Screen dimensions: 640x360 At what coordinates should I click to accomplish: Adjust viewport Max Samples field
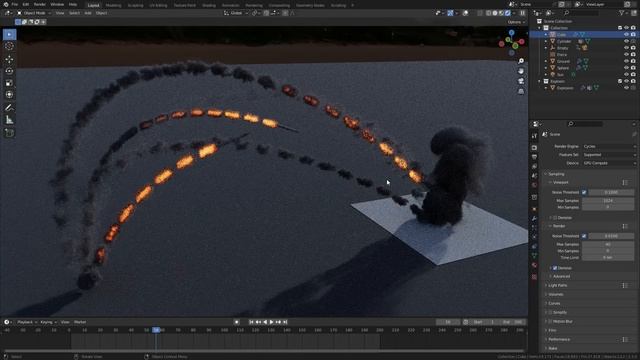tap(608, 200)
